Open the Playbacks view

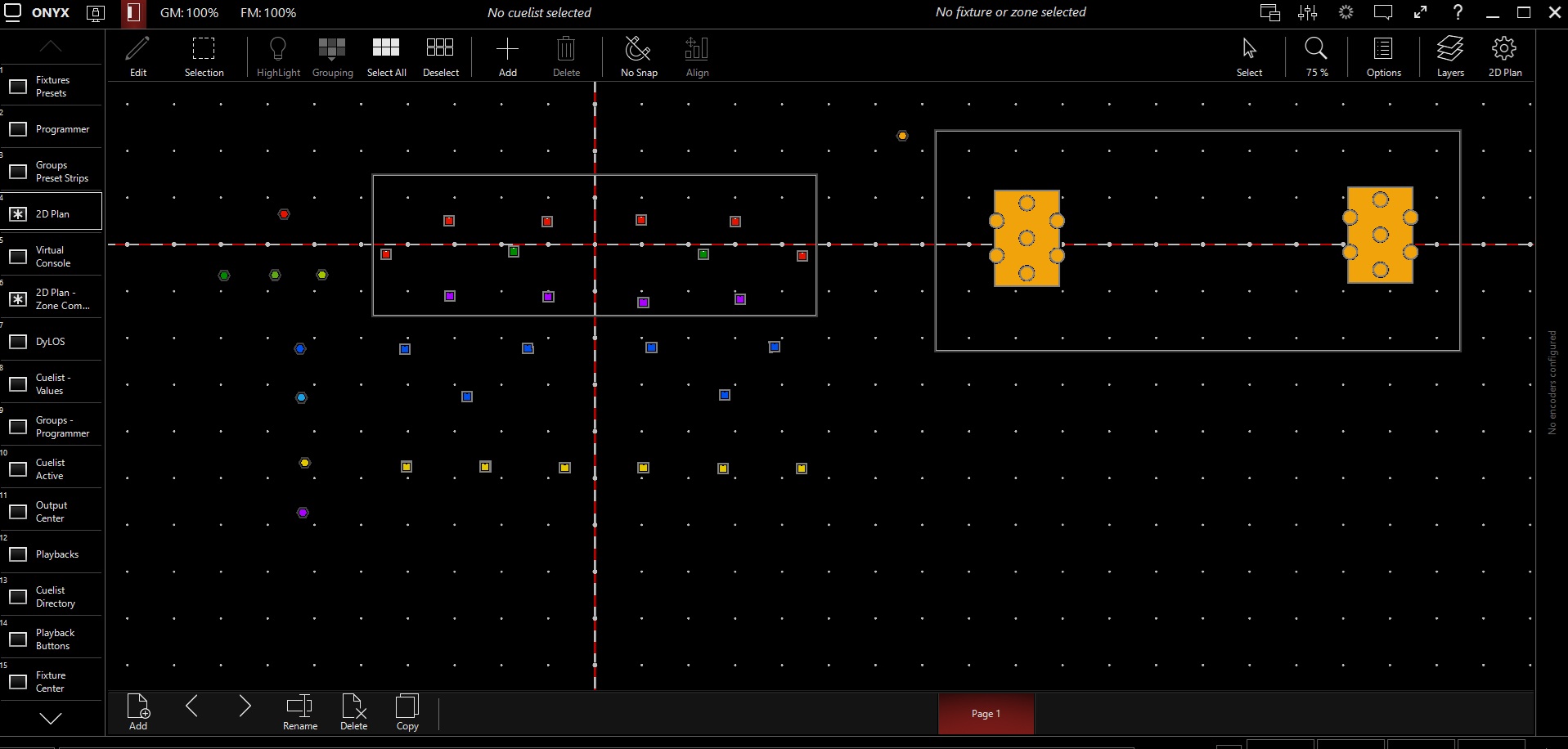click(x=52, y=554)
